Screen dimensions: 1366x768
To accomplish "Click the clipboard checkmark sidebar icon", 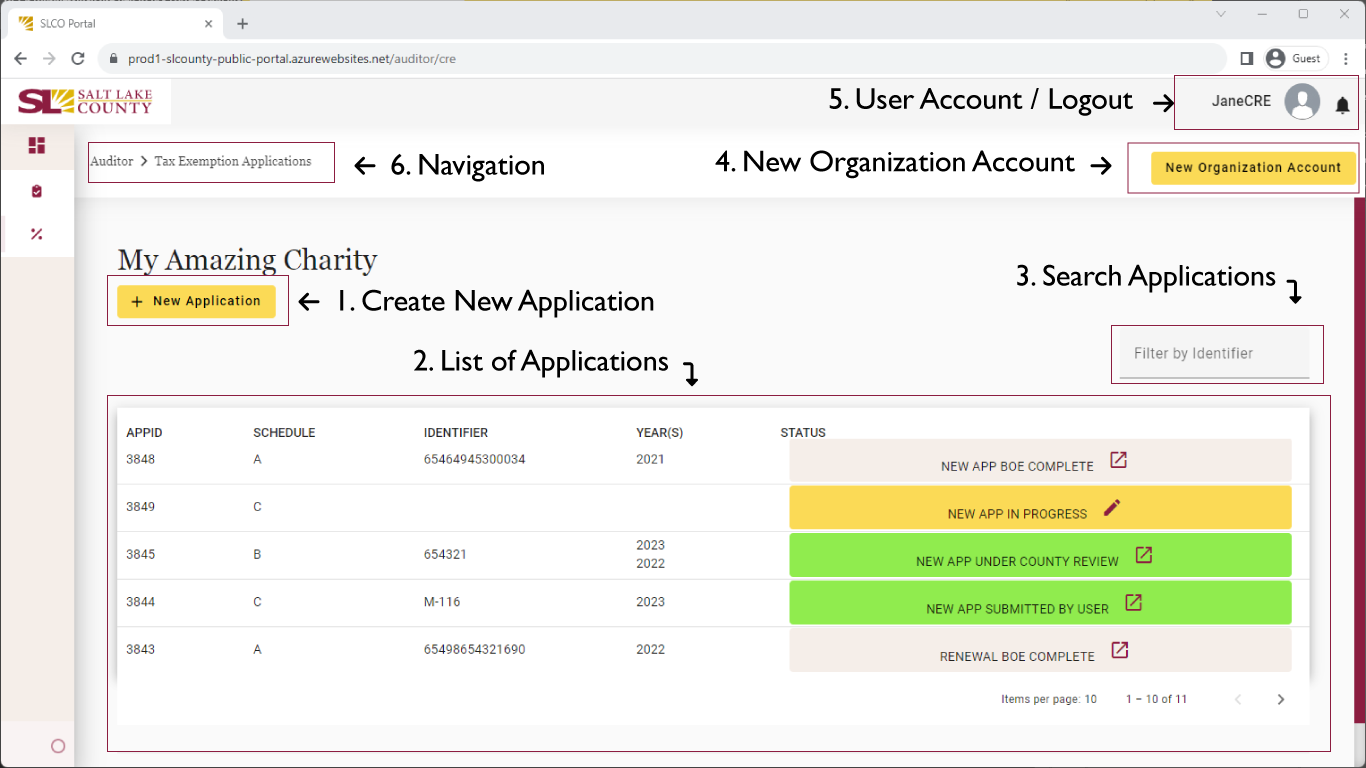I will tap(37, 191).
